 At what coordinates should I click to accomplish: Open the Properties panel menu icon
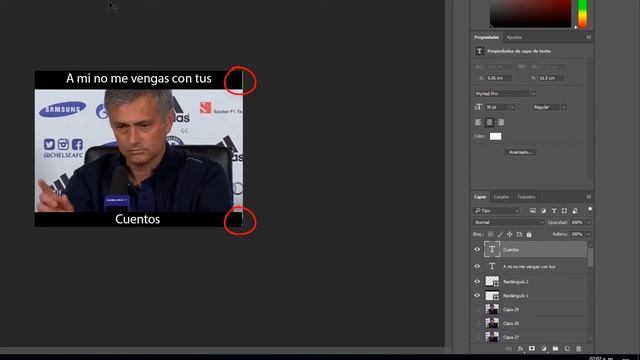(x=589, y=37)
